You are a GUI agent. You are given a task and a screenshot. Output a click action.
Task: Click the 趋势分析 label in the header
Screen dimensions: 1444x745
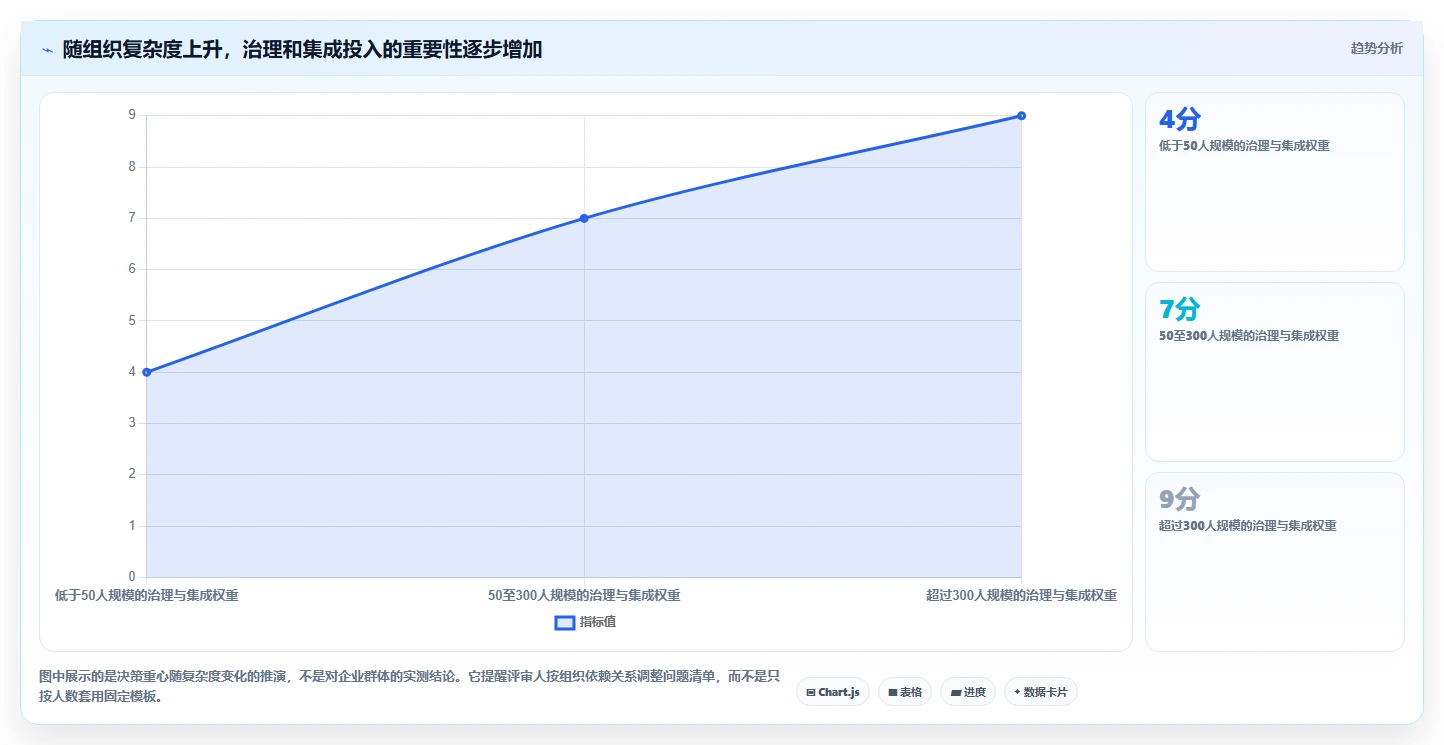click(x=1376, y=48)
